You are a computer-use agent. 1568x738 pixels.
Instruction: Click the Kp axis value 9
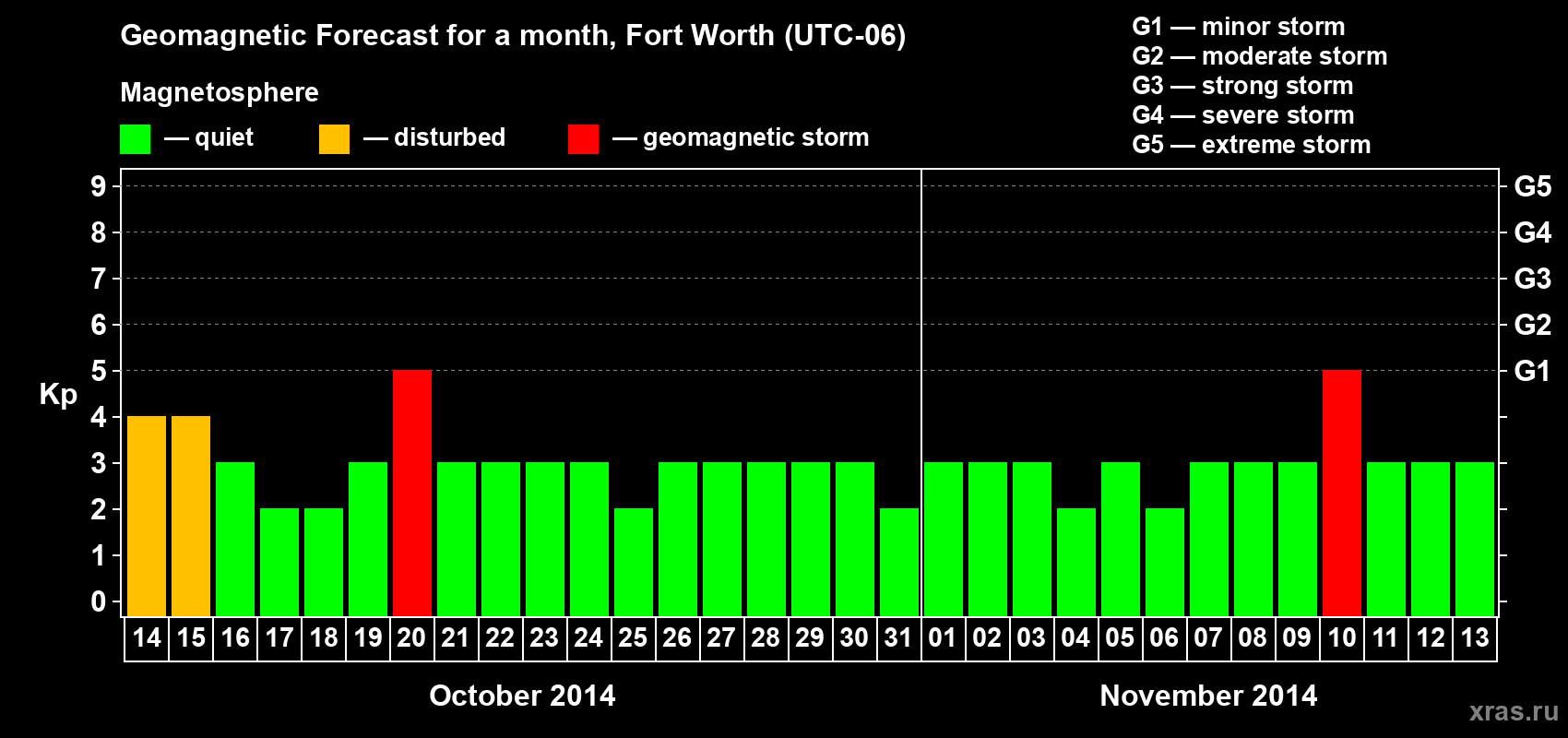(x=99, y=186)
